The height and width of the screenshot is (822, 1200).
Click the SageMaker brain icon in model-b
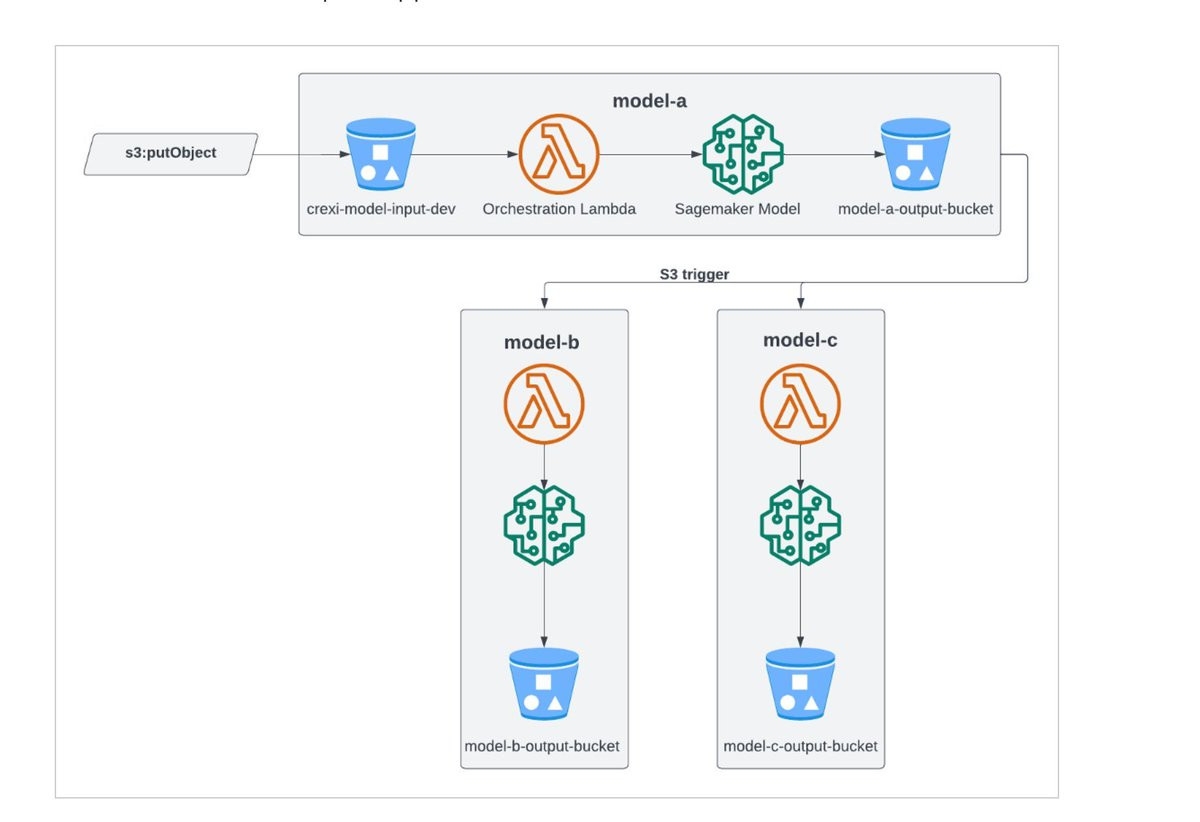click(x=544, y=525)
